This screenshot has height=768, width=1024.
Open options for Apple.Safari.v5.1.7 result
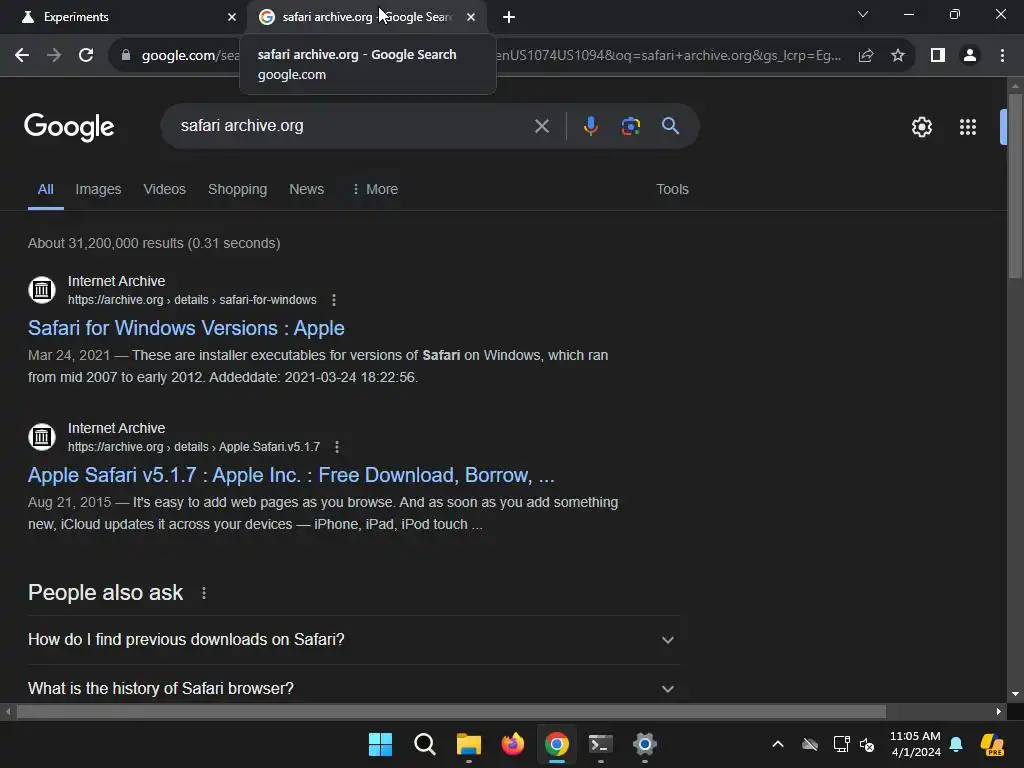pyautogui.click(x=337, y=447)
